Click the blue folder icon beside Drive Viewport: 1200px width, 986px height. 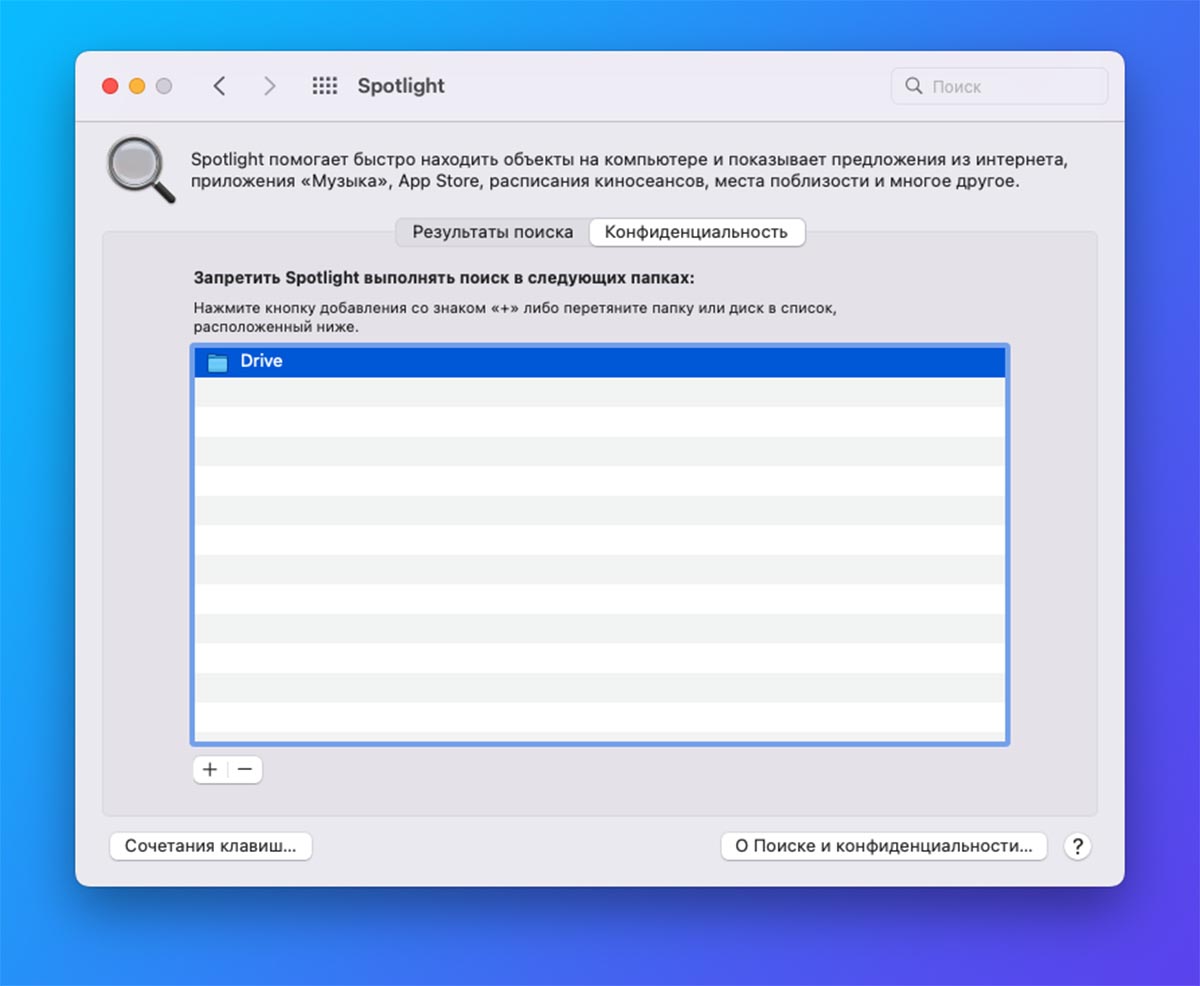click(x=217, y=362)
